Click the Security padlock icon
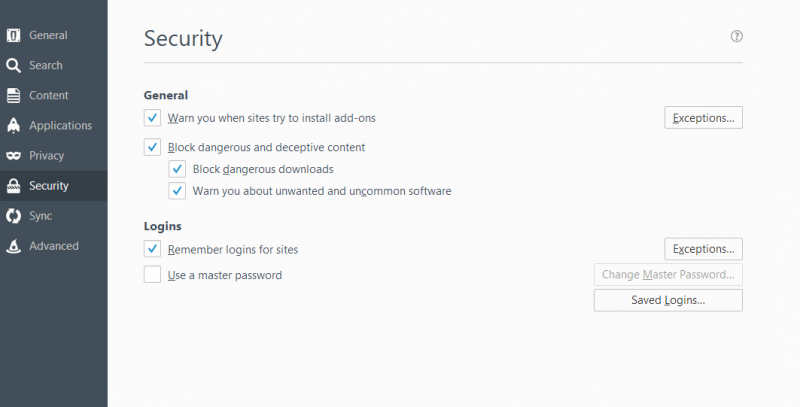 13,186
